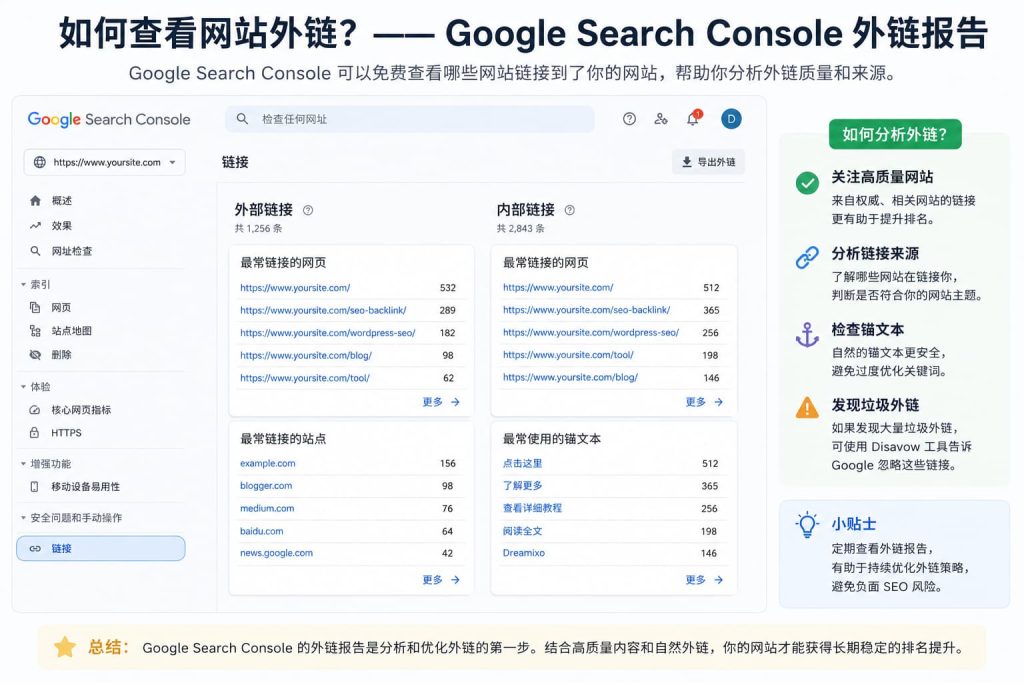This screenshot has width=1024, height=683.
Task: Click the search magnifier icon in the URL inspection bar
Action: (x=242, y=119)
